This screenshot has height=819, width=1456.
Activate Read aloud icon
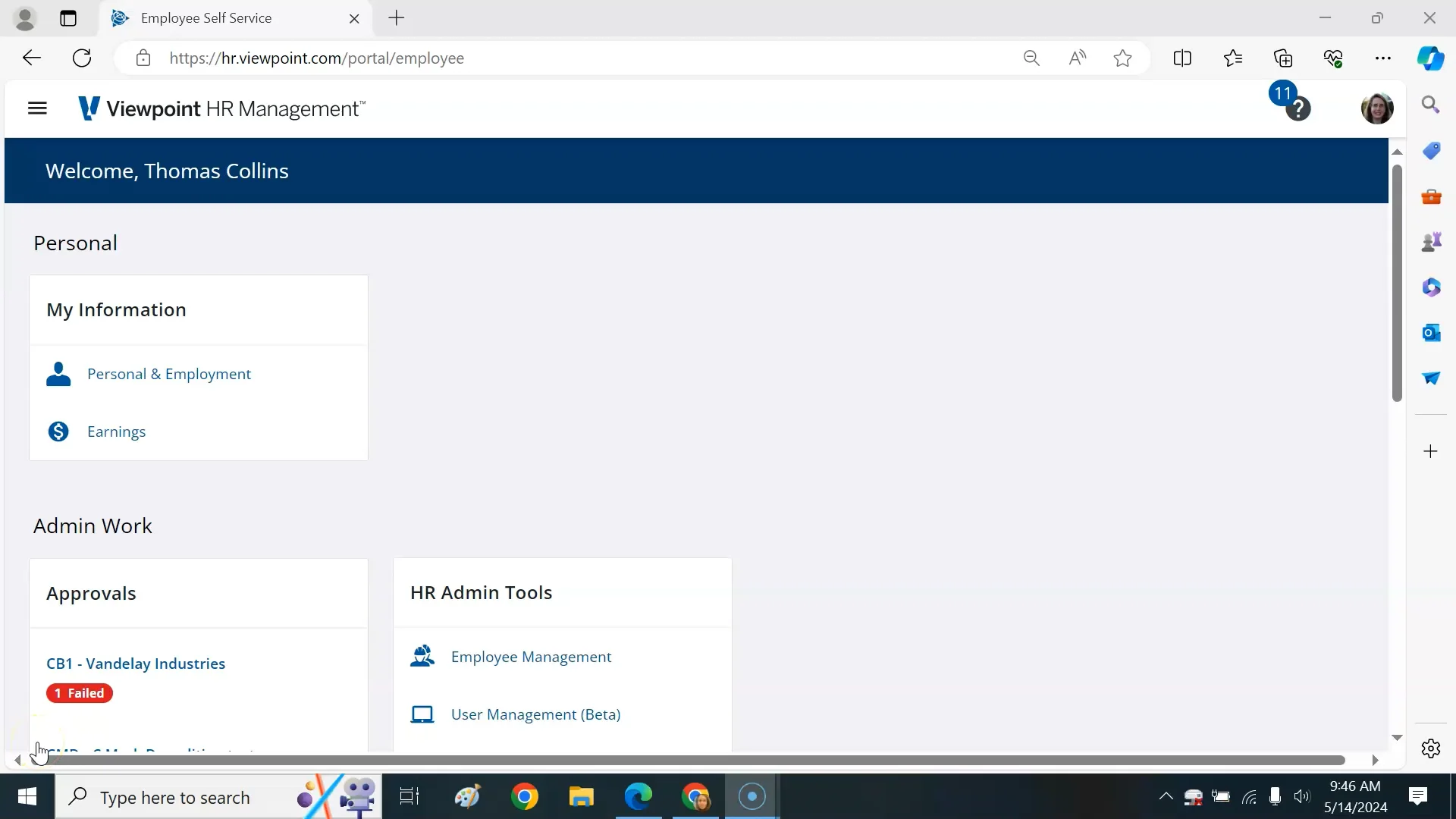(x=1078, y=58)
